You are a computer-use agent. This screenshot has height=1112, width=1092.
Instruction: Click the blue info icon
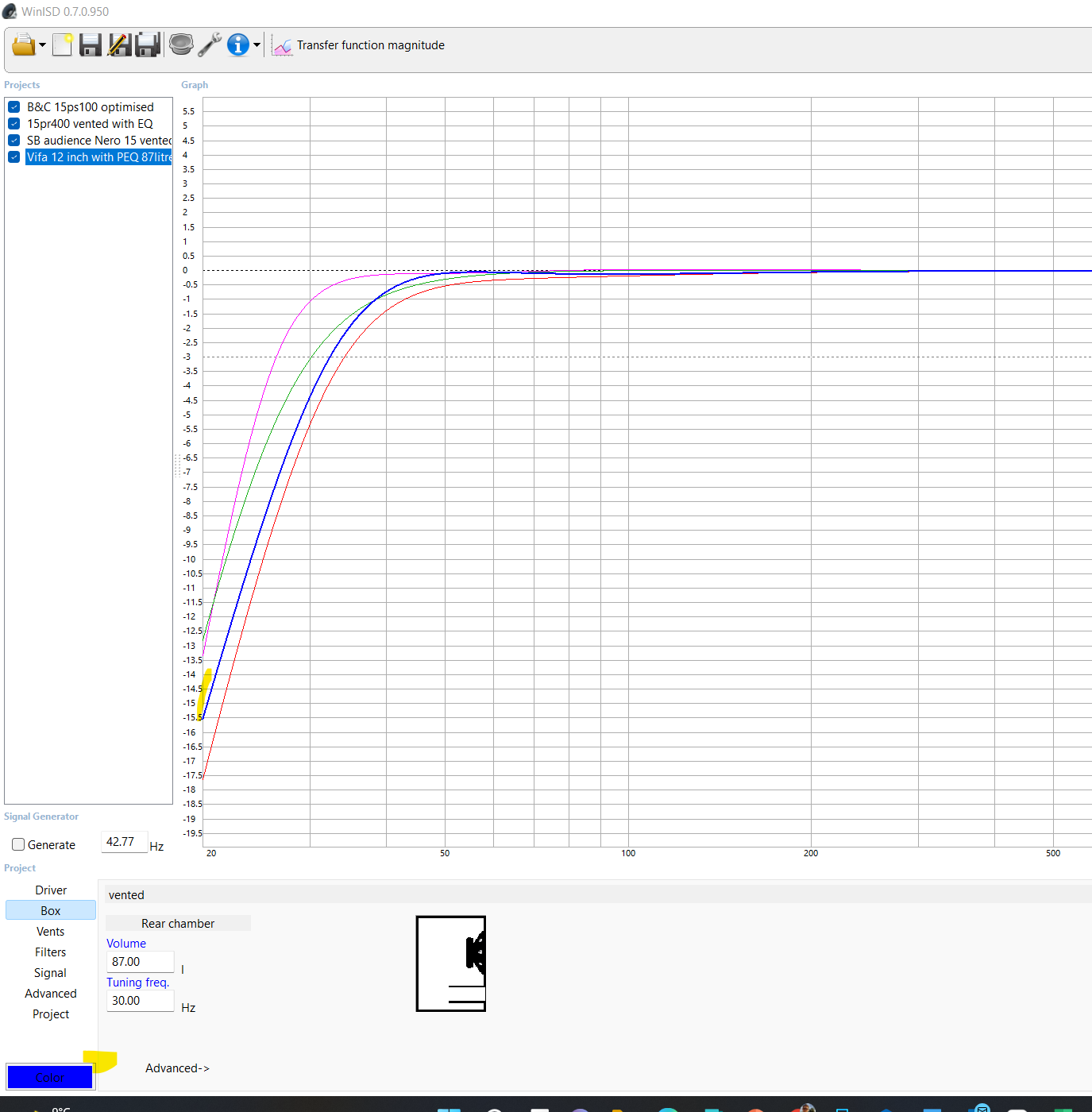(x=238, y=44)
